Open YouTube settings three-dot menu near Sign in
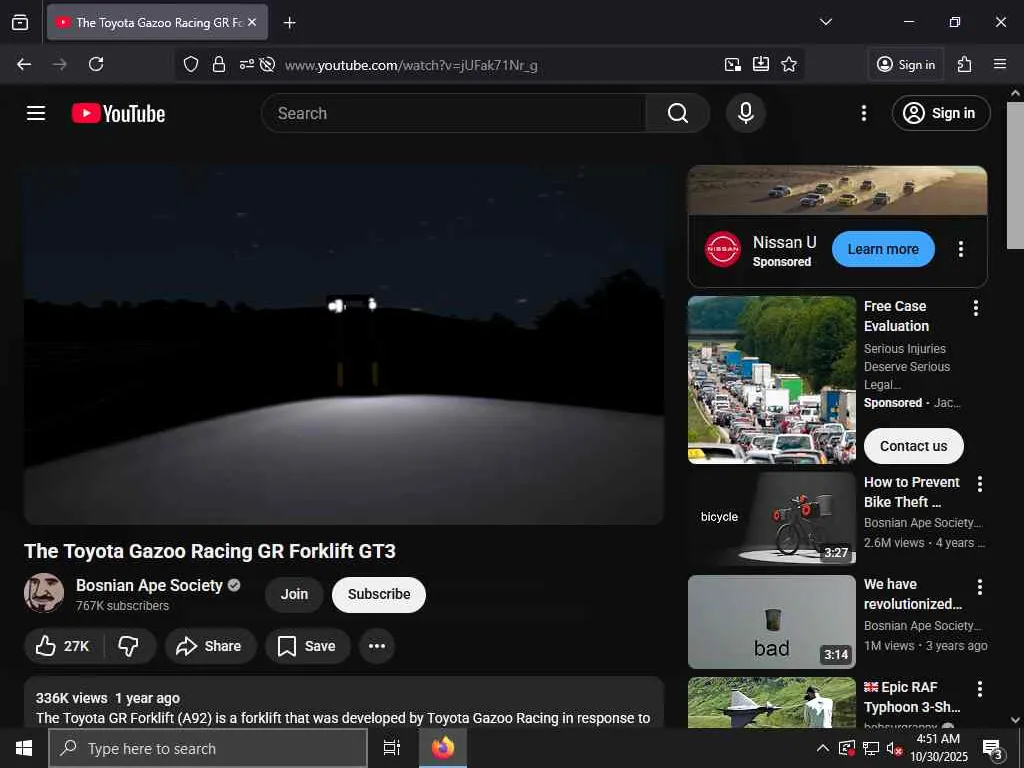The height and width of the screenshot is (768, 1024). (863, 113)
